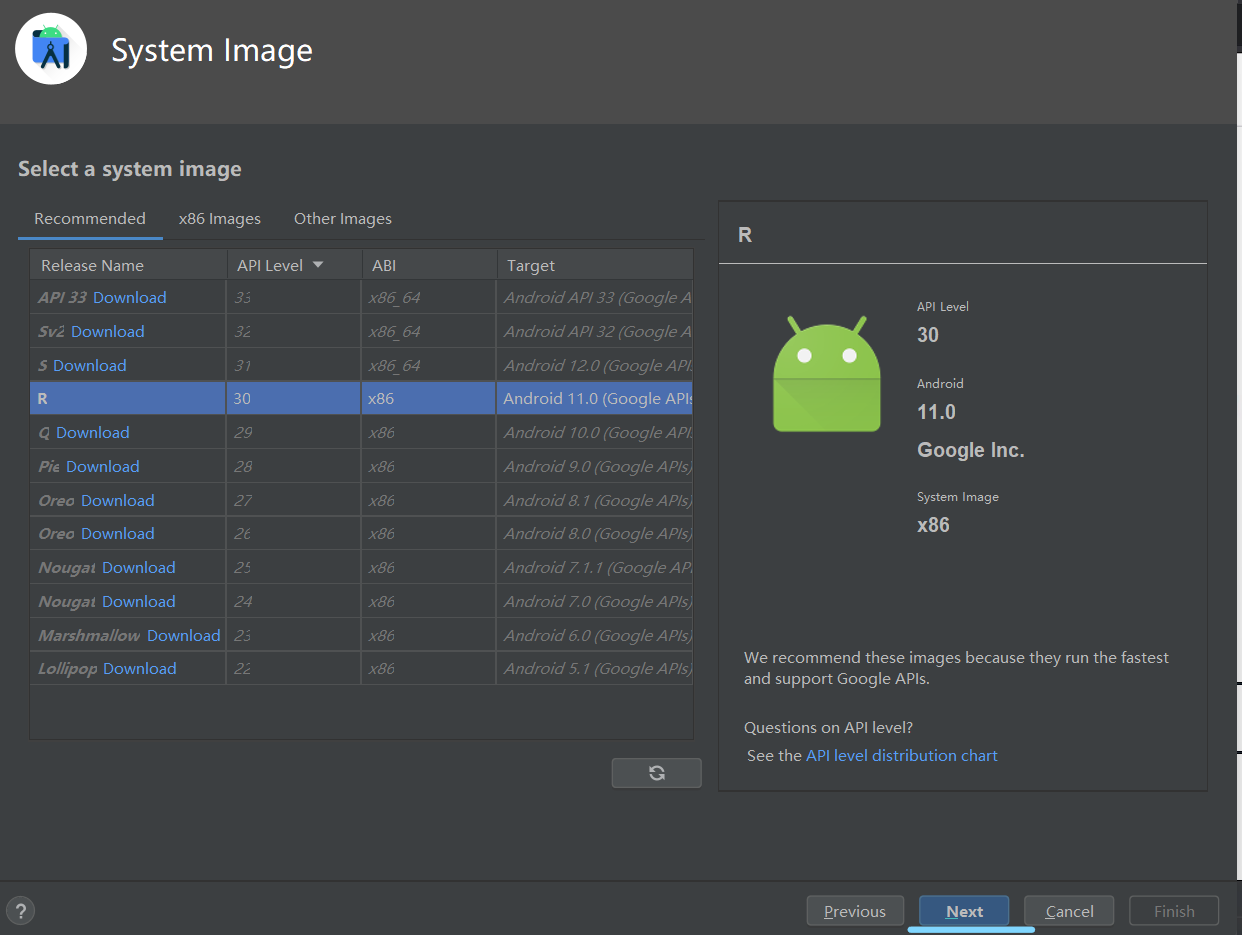Click the Android 9.0 target cell
1242x935 pixels.
tap(595, 466)
